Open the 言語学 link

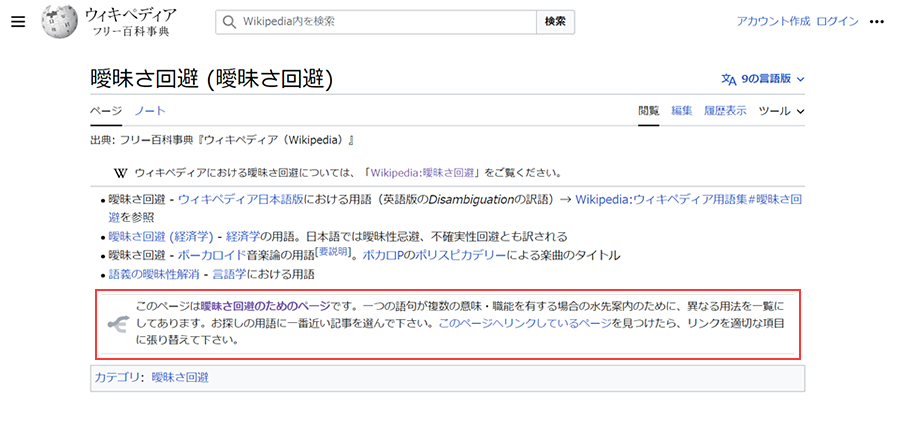[x=229, y=274]
